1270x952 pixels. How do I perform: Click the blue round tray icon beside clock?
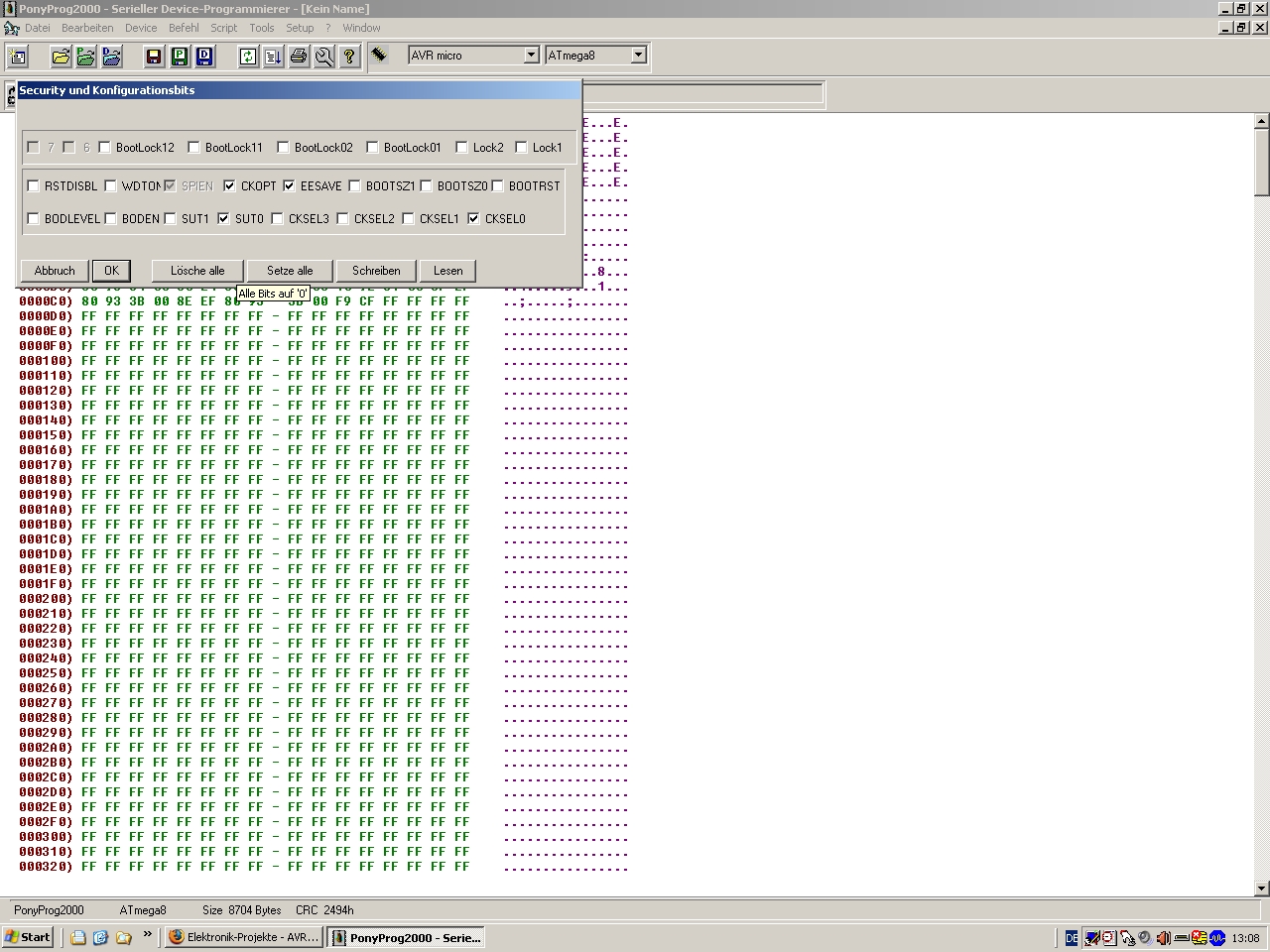[x=1217, y=938]
